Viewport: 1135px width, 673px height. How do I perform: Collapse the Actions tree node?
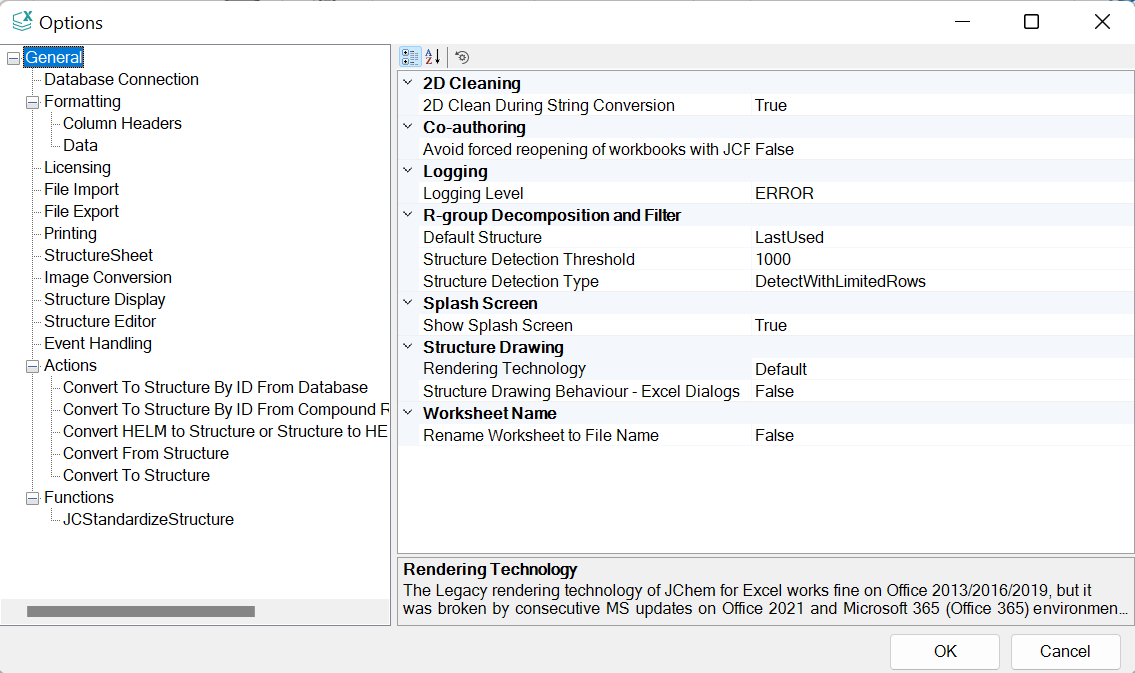coord(32,366)
